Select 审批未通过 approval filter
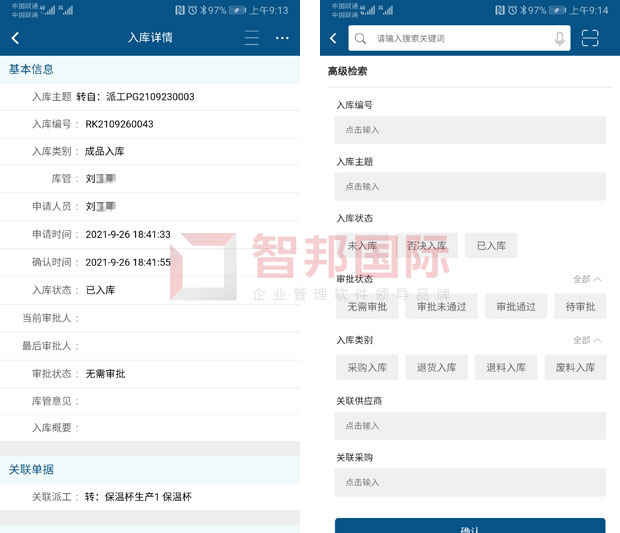 pyautogui.click(x=441, y=306)
